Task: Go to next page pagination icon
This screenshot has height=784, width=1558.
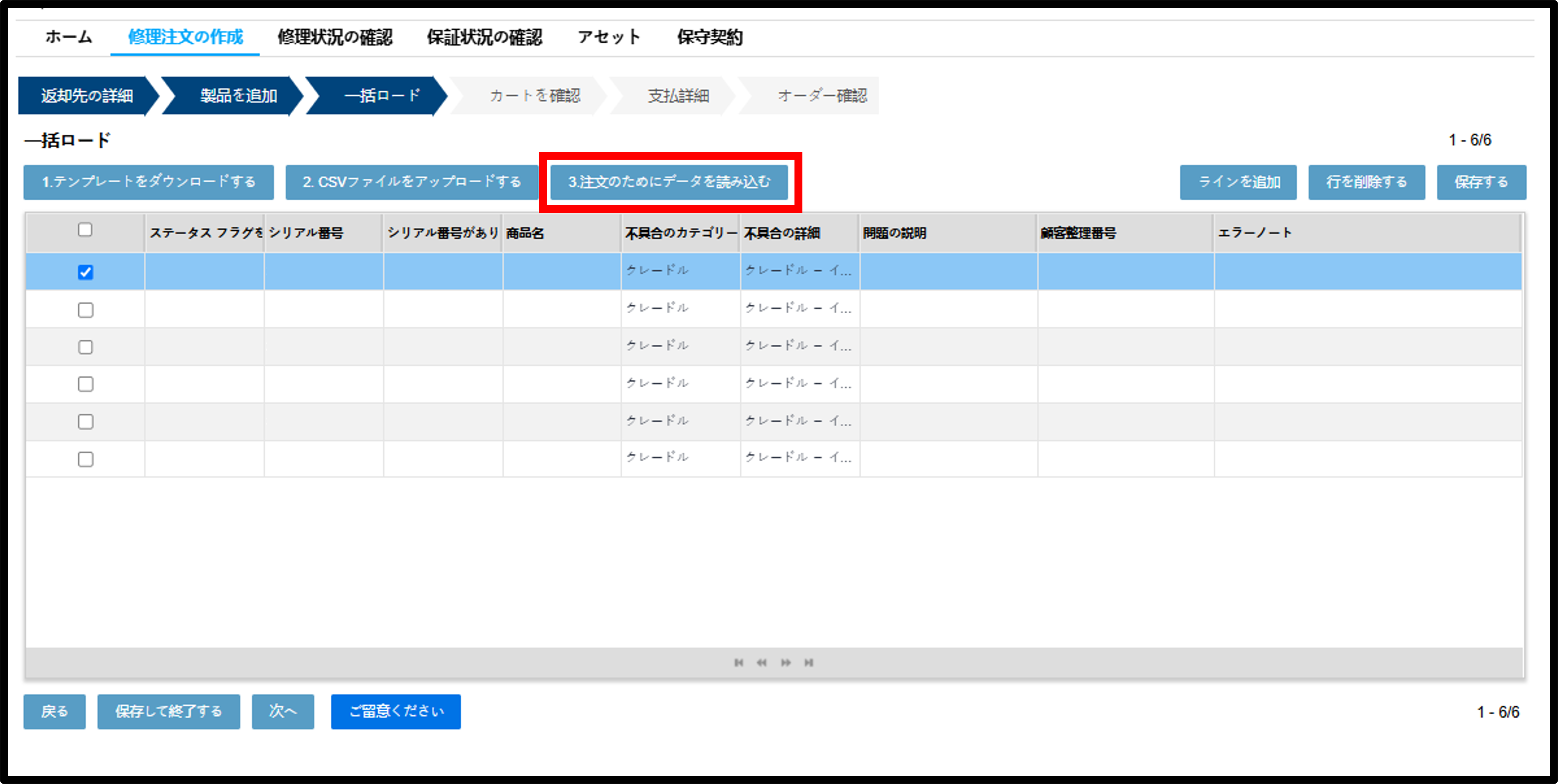Action: 785,662
